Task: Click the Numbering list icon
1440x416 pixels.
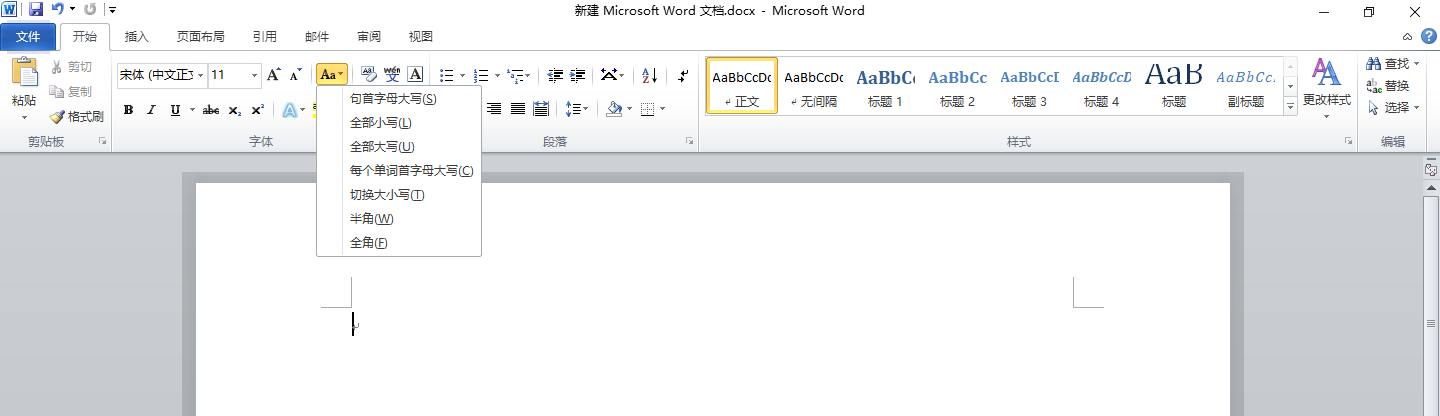Action: [x=481, y=75]
